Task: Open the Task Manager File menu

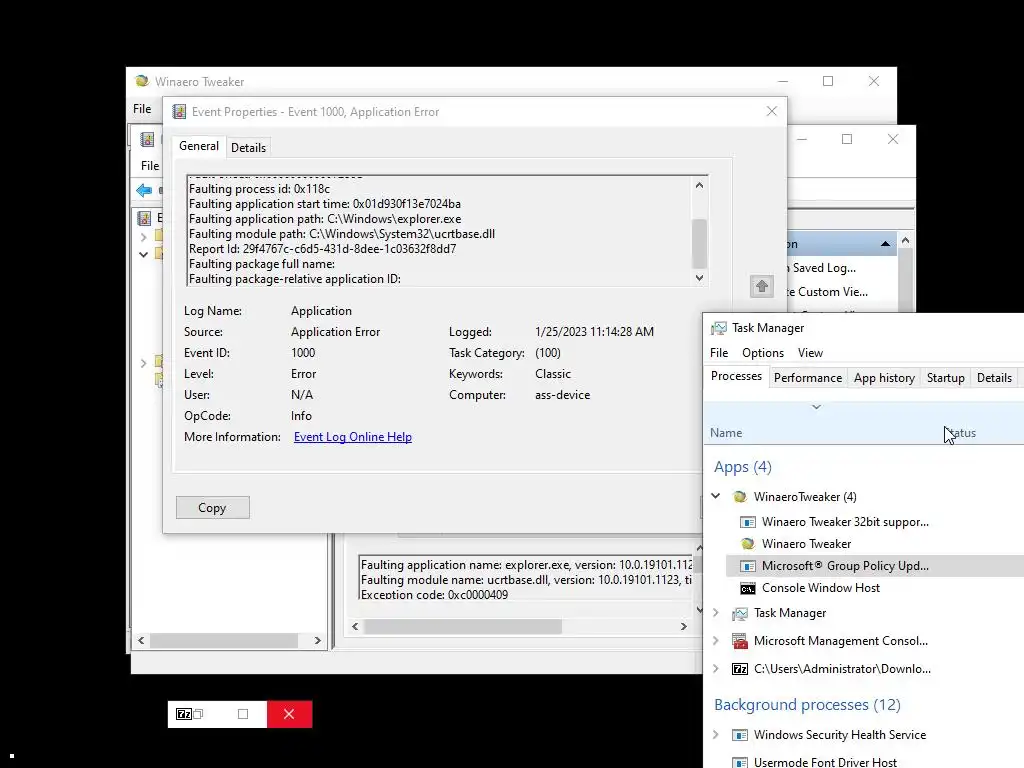Action: 719,353
